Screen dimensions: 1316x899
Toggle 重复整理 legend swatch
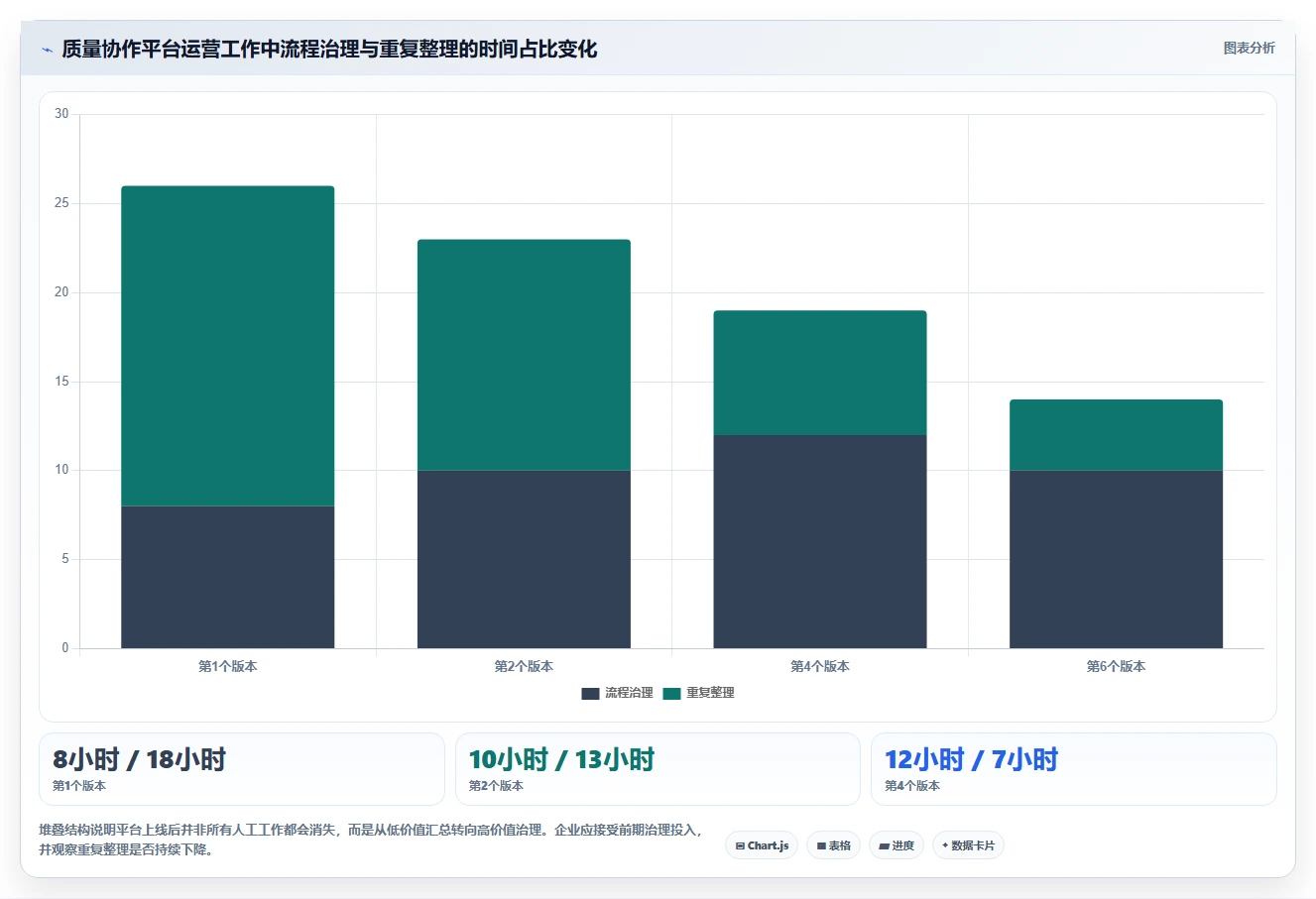[671, 693]
